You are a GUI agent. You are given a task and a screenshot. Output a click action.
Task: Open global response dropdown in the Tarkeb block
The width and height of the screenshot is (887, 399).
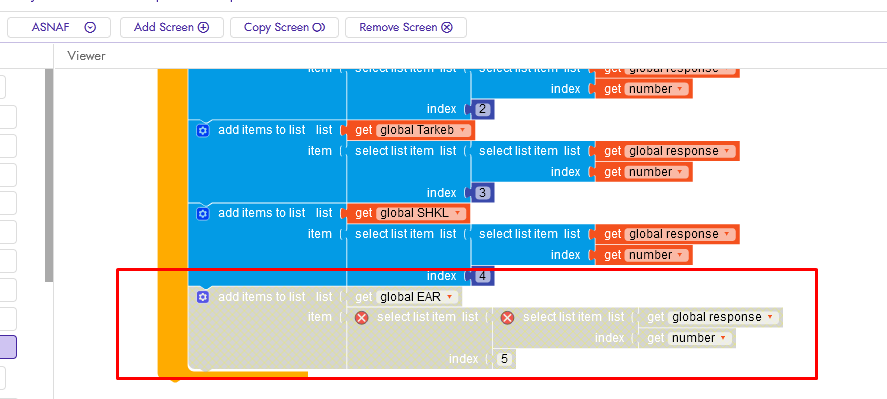[680, 151]
